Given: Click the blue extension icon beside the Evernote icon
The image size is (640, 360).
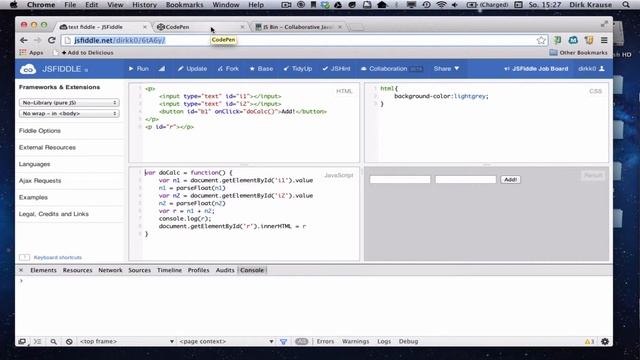Looking at the screenshot, I should 573,40.
